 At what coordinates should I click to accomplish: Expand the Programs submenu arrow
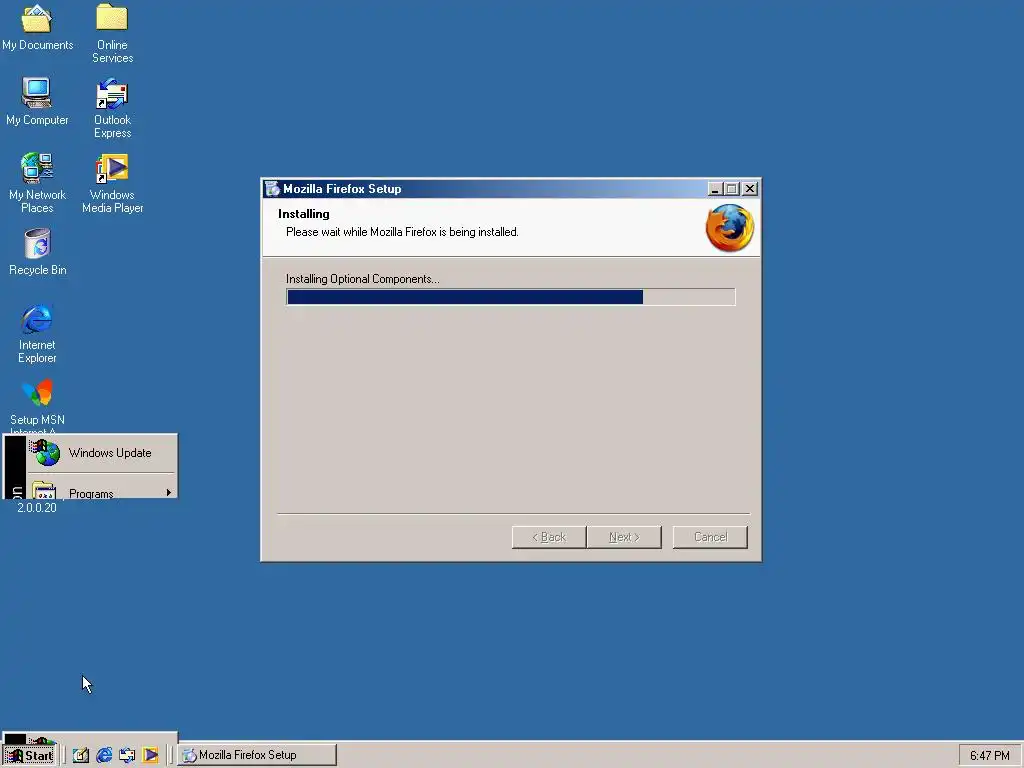click(168, 492)
